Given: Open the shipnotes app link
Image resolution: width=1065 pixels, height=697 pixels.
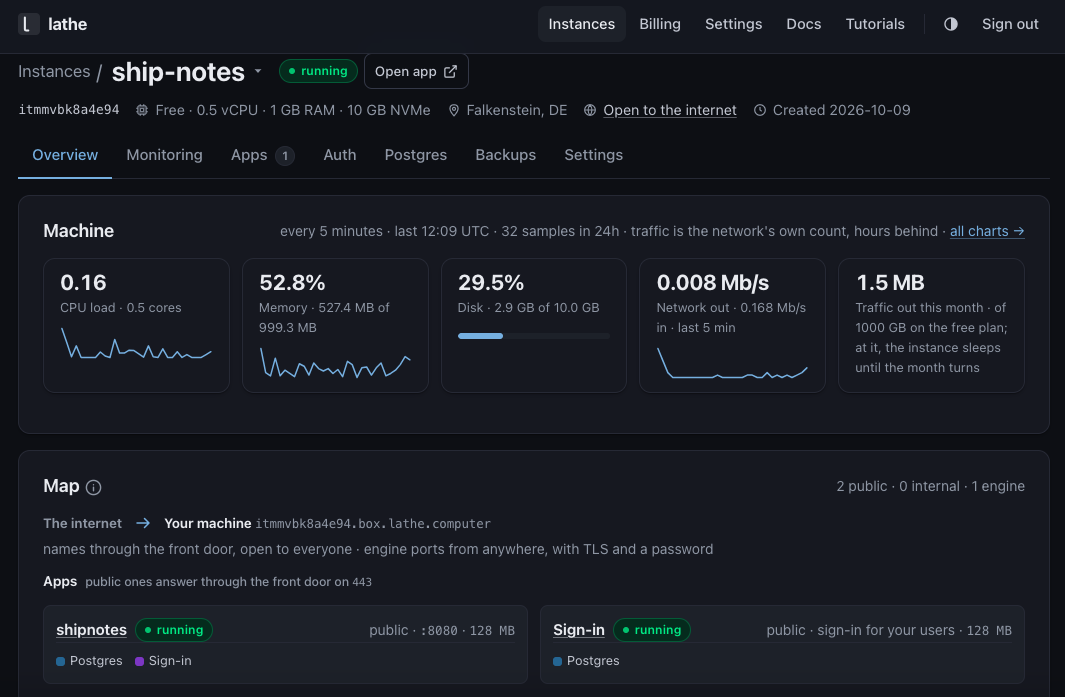Looking at the screenshot, I should (x=92, y=630).
